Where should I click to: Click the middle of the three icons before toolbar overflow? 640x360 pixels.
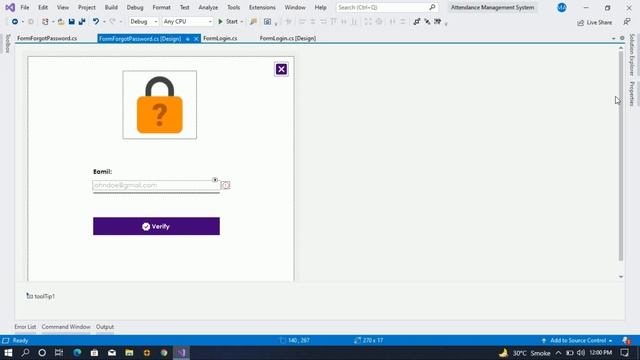pos(427,22)
